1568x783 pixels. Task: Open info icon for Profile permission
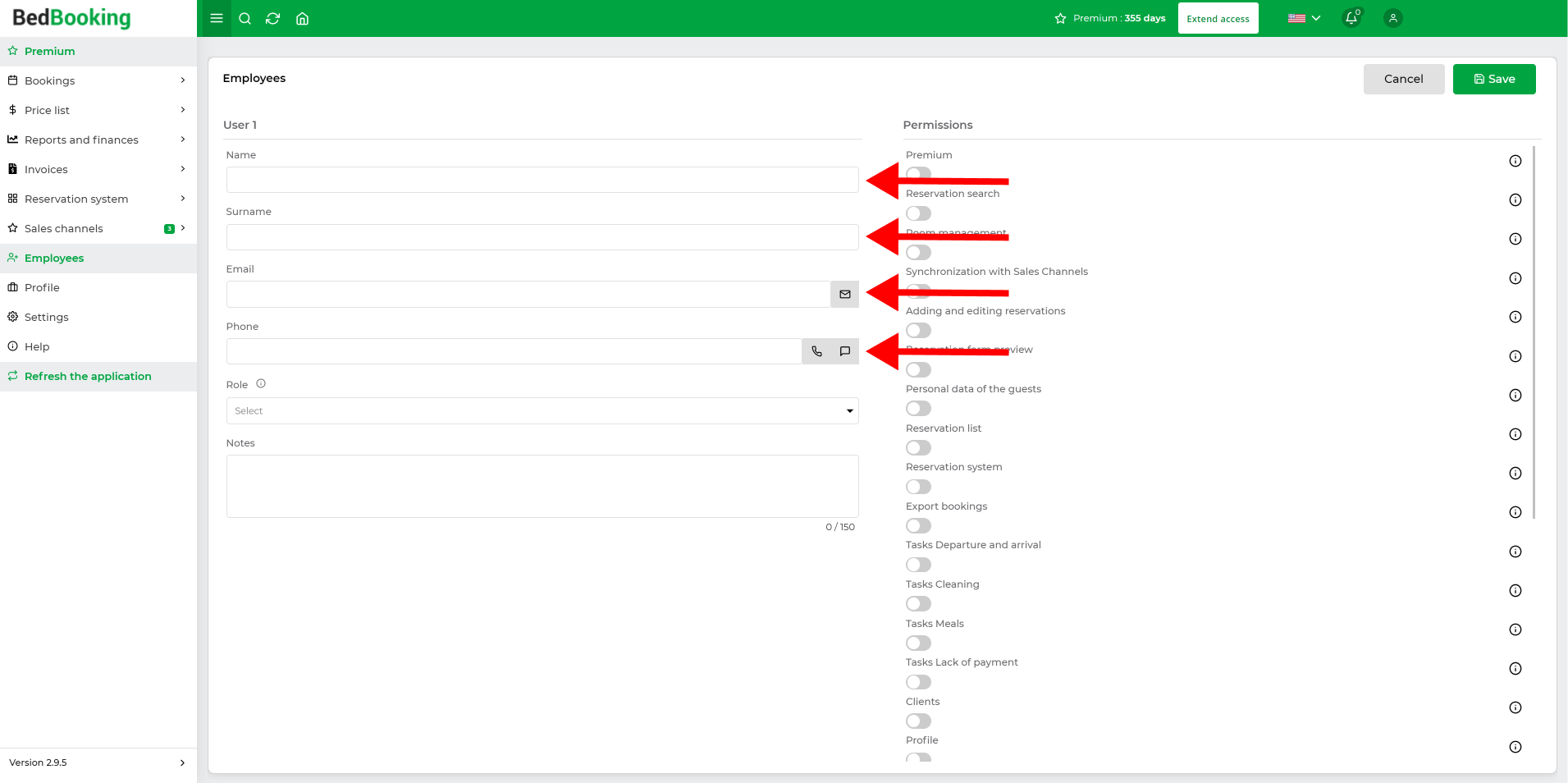(1515, 747)
